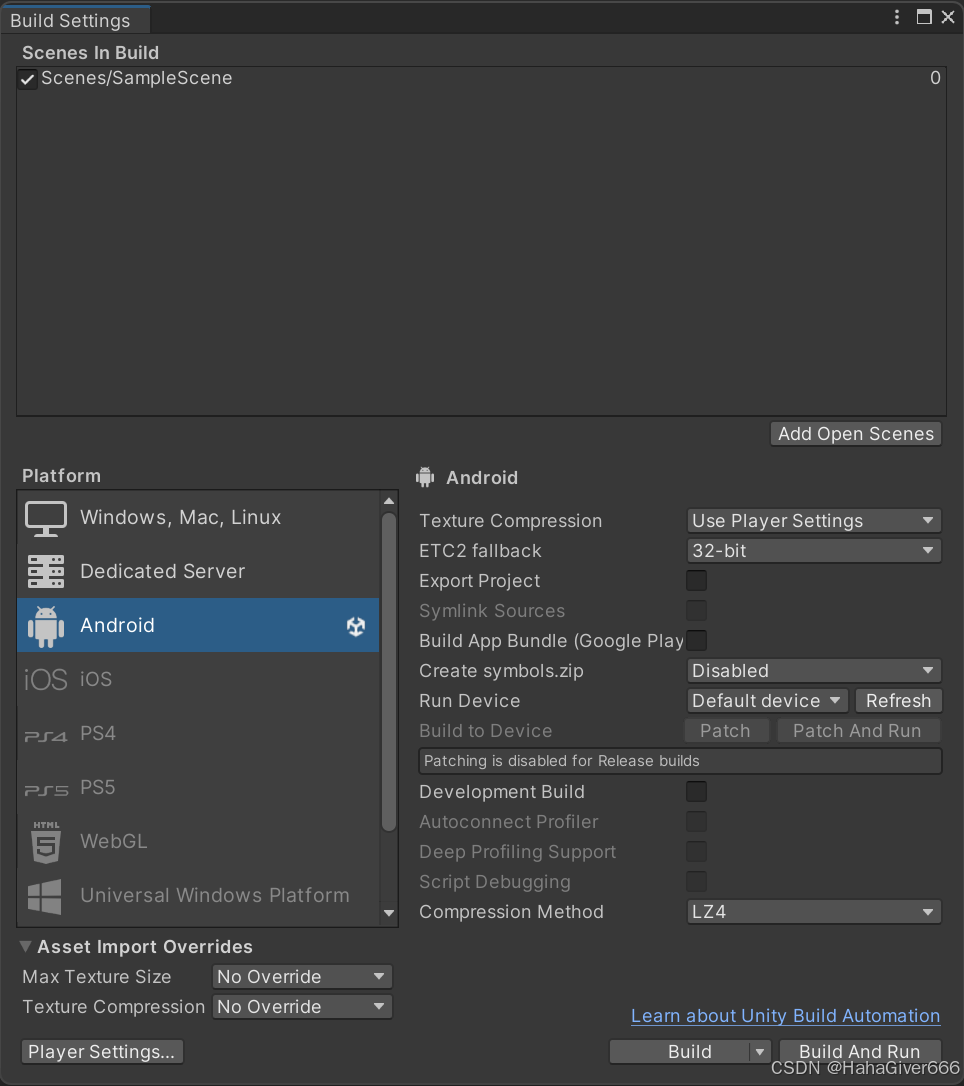The image size is (964, 1086).
Task: Select the PS5 platform entry
Action: click(x=198, y=787)
